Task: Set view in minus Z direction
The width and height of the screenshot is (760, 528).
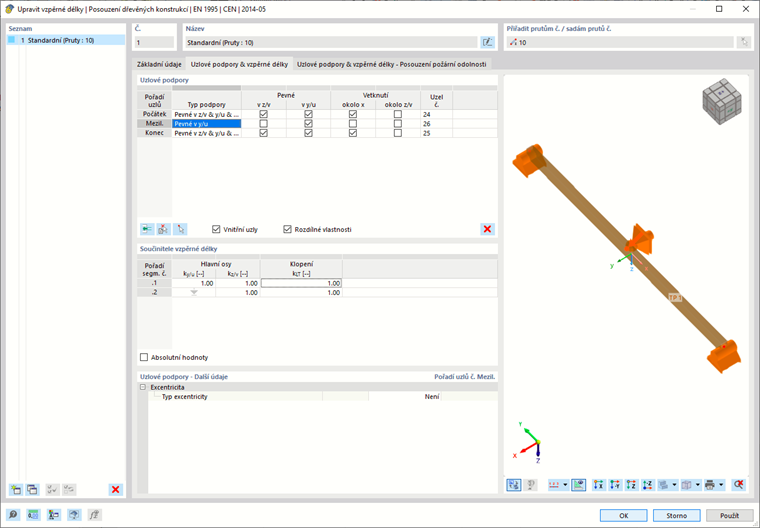Action: pos(648,484)
